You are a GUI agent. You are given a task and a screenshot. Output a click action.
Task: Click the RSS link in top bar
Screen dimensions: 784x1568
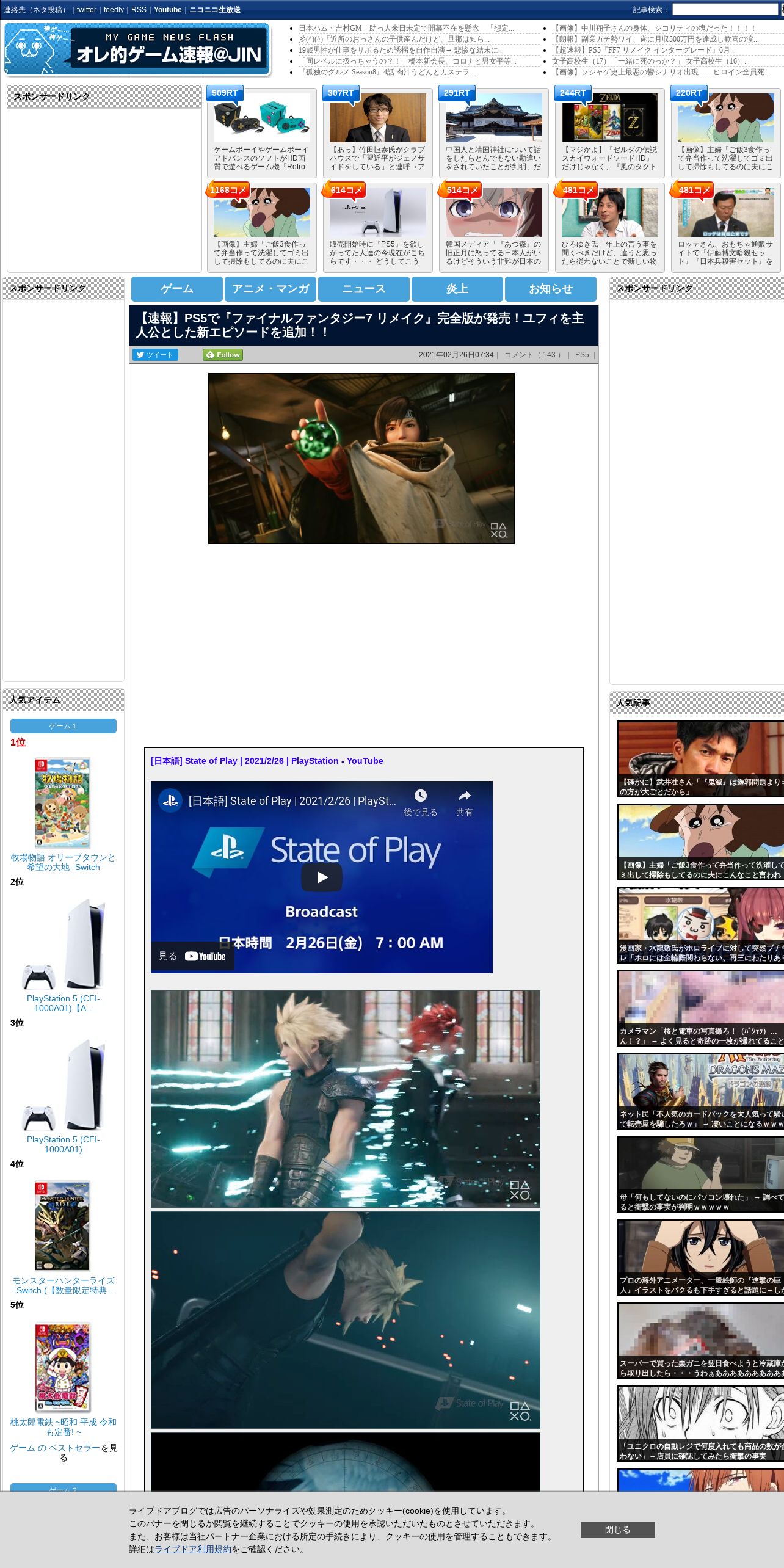[x=139, y=10]
